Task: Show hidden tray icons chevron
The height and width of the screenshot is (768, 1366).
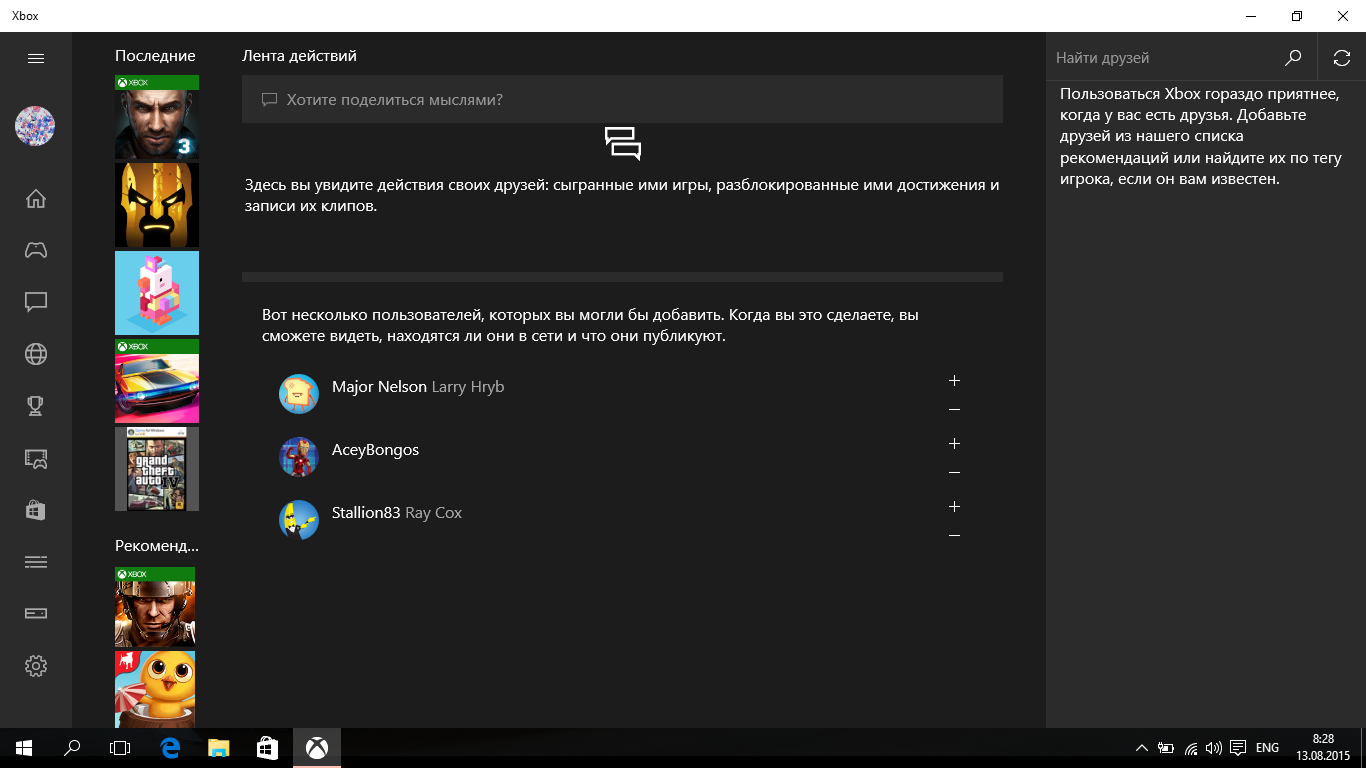Action: (1142, 748)
